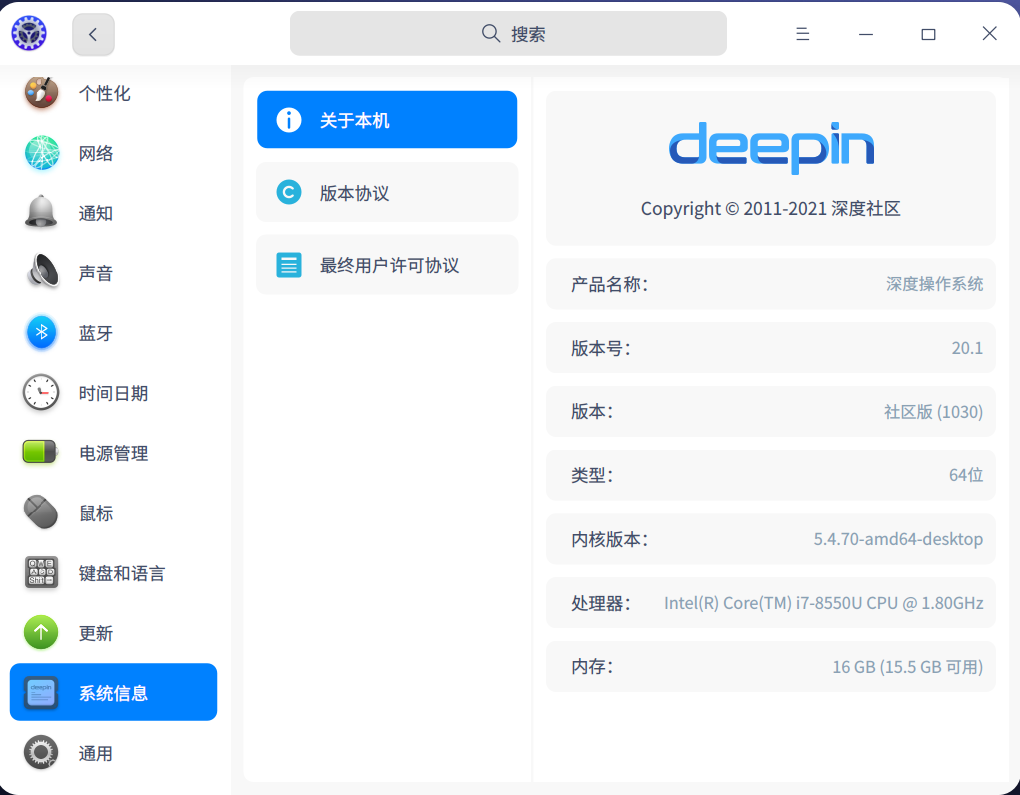The image size is (1020, 795).
Task: Select the 更新 green arrow icon
Action: click(x=41, y=633)
